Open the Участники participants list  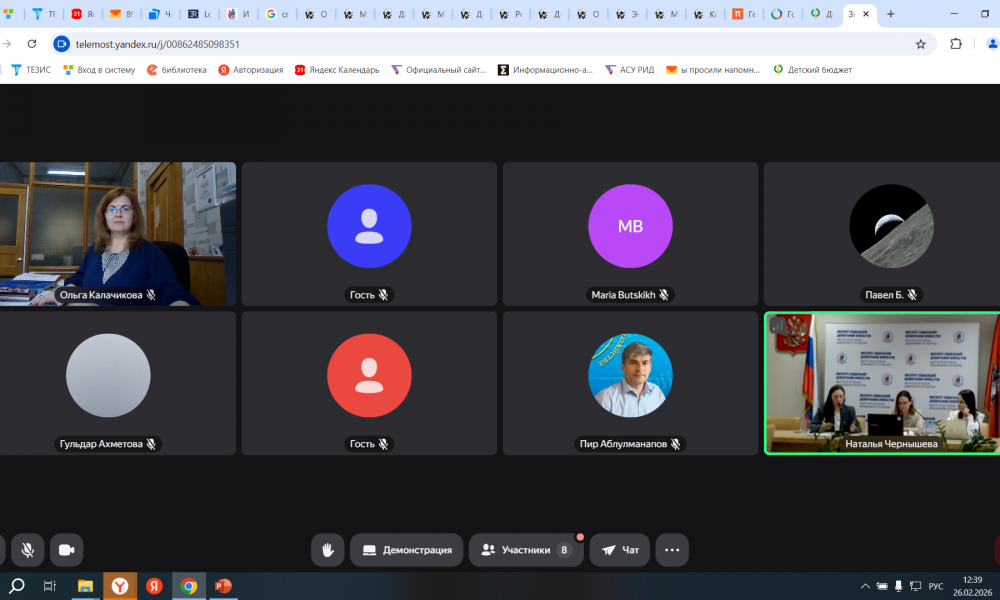pyautogui.click(x=526, y=550)
